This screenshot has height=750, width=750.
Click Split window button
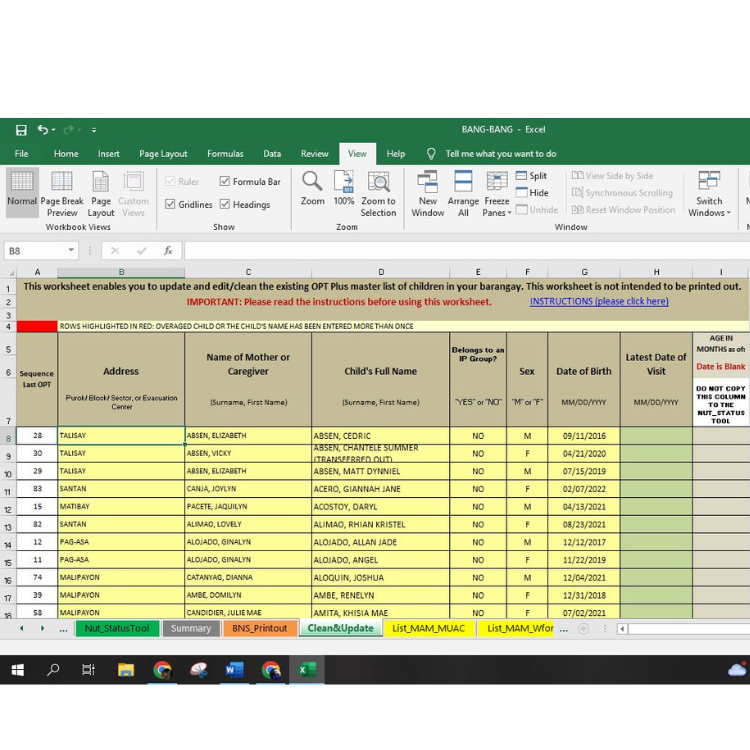531,176
